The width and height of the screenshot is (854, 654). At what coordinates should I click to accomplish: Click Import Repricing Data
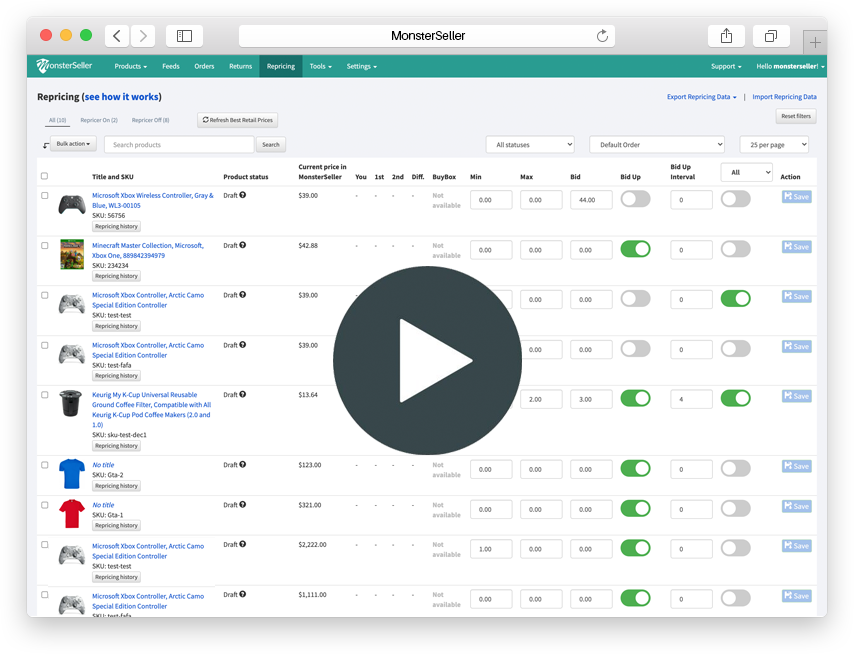[x=784, y=97]
